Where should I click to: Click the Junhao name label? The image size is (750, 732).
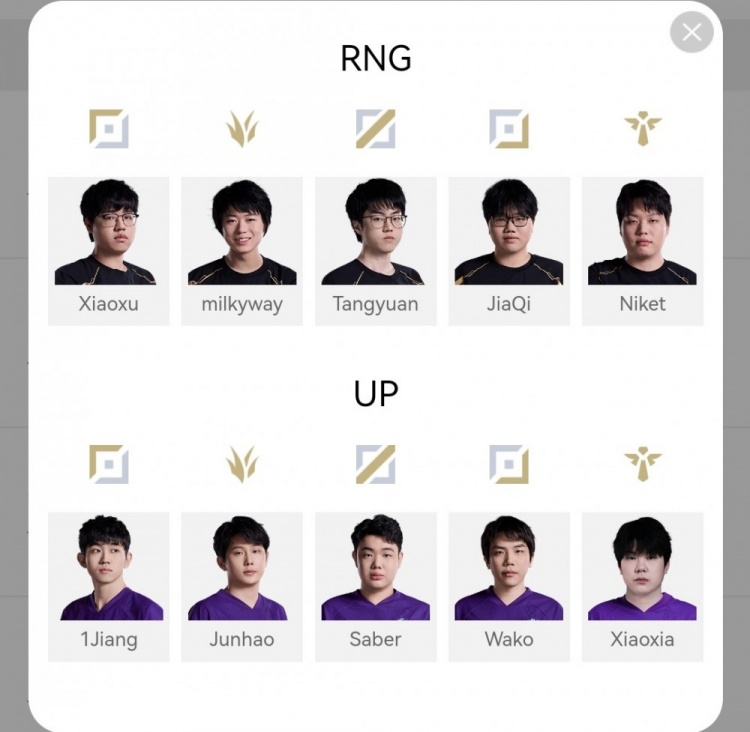242,639
